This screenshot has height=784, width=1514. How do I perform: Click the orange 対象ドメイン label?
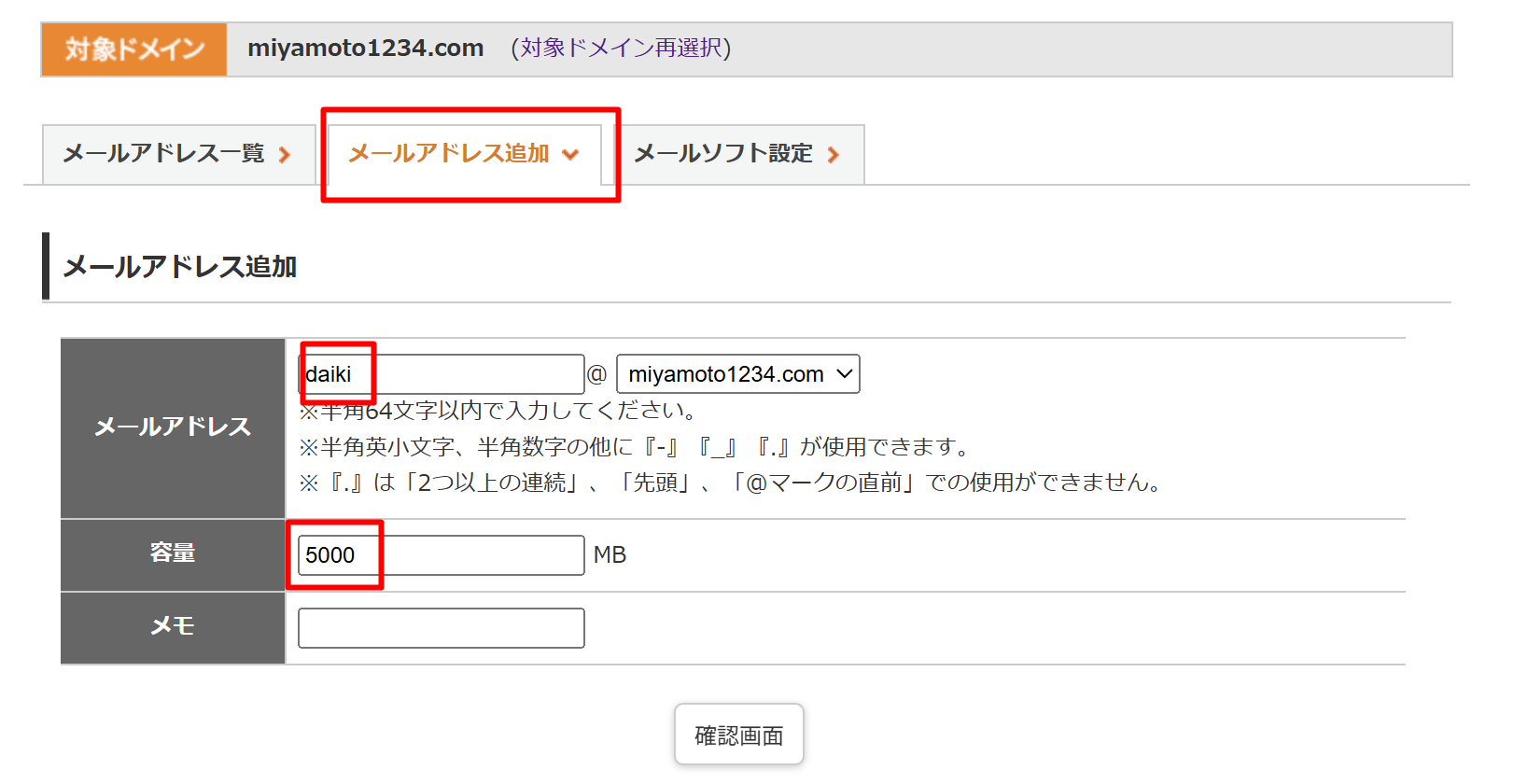134,49
